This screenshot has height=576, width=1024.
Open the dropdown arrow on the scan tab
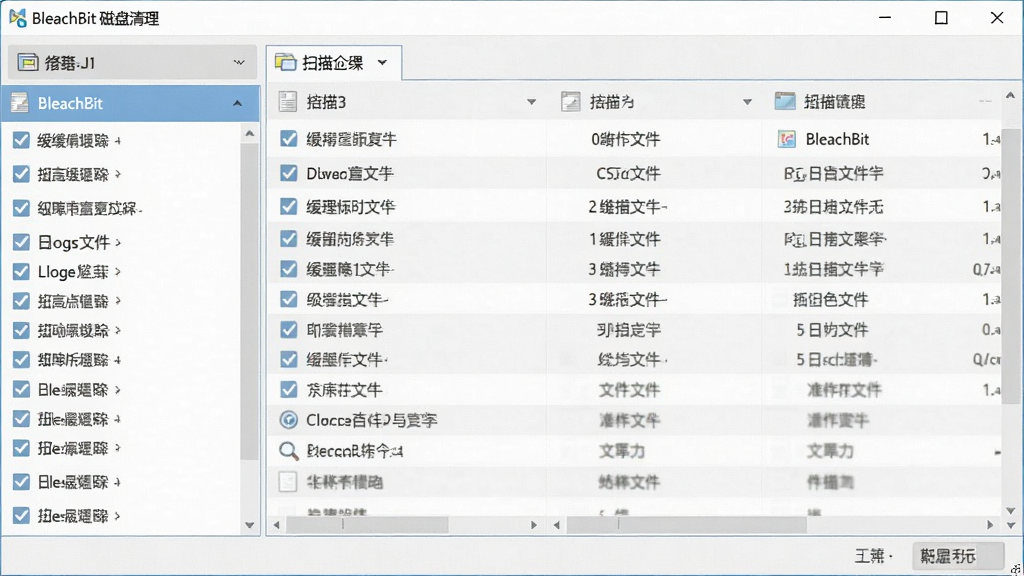(382, 63)
